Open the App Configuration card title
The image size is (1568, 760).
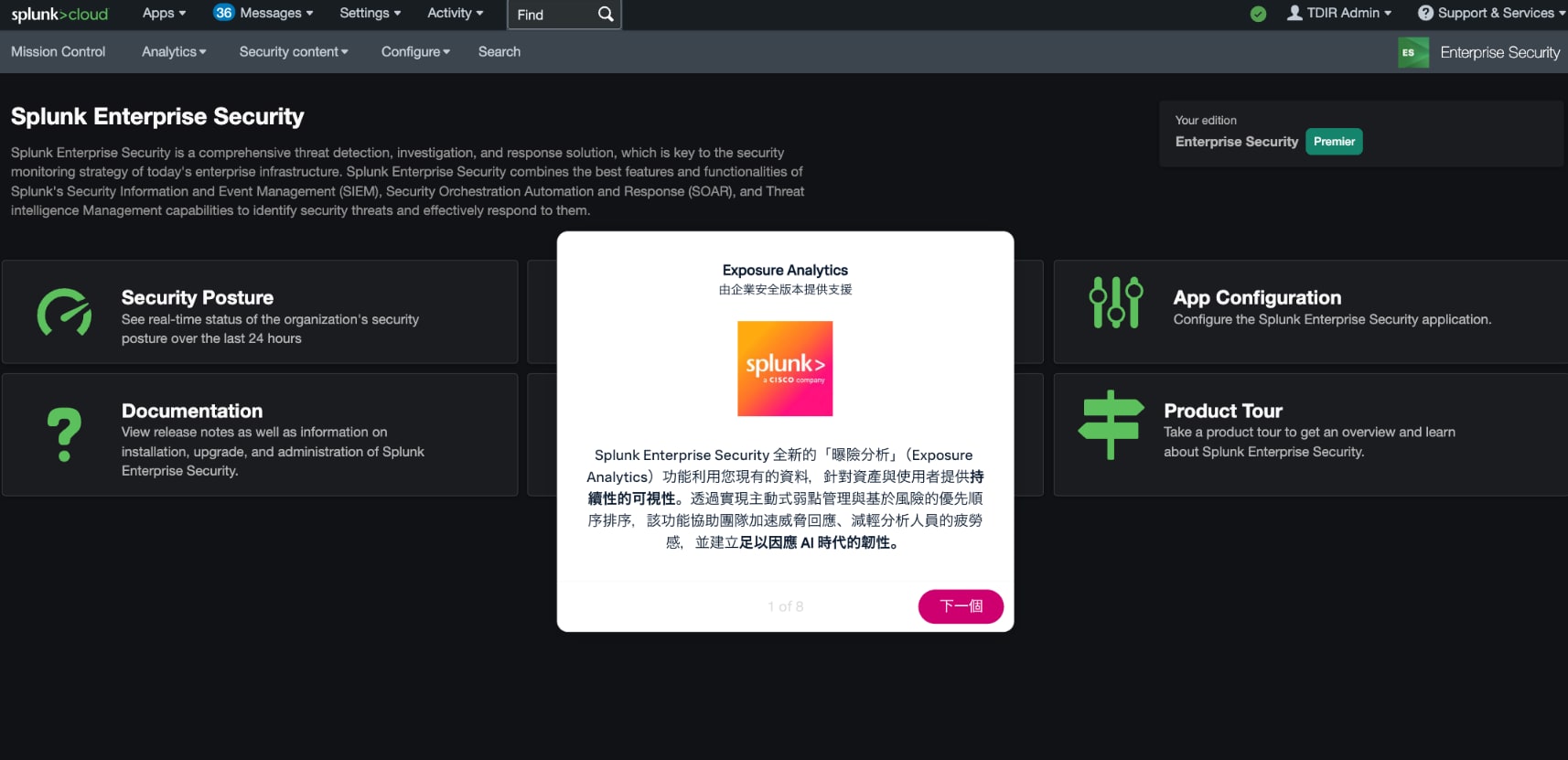point(1257,297)
